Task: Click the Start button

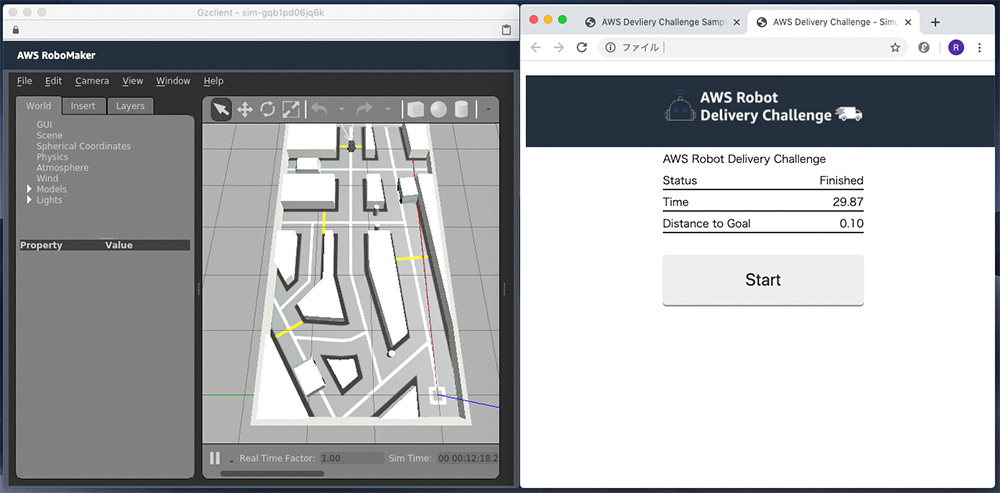Action: (763, 280)
